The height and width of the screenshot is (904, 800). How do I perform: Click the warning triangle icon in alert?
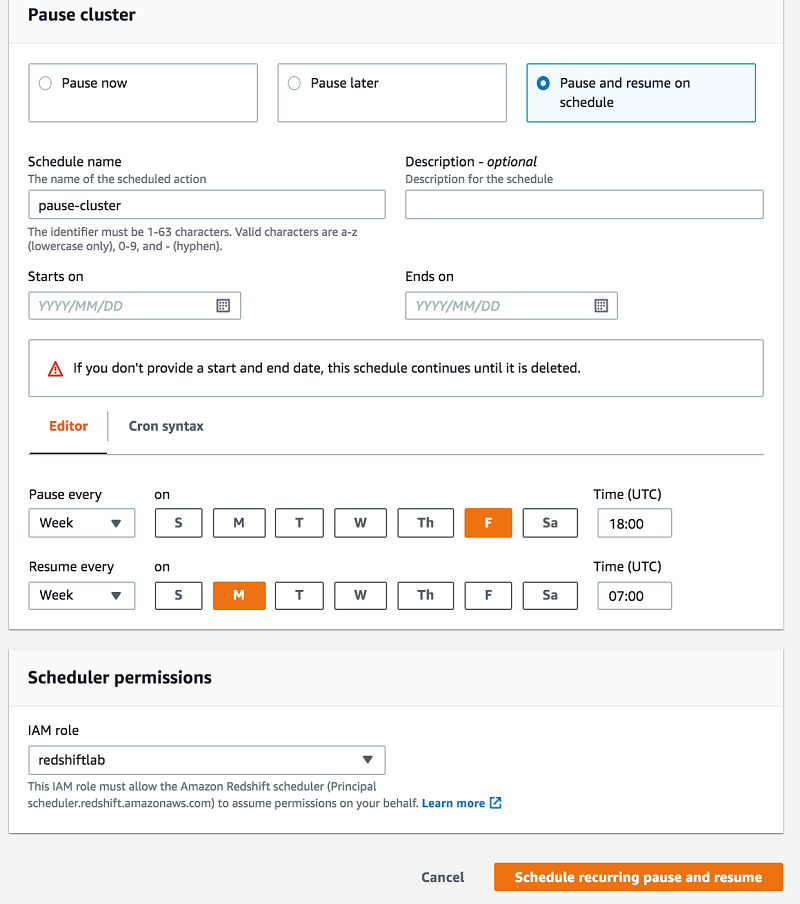(x=56, y=369)
